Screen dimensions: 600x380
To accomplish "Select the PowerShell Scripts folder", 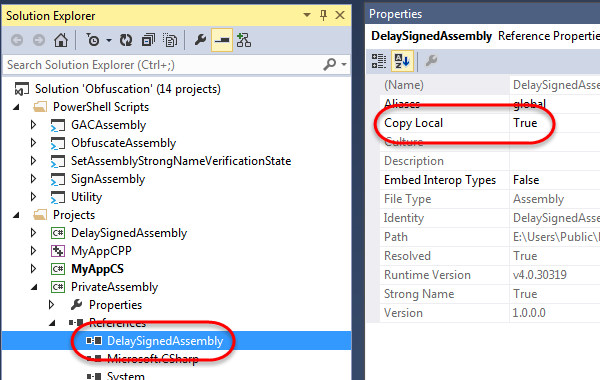I will click(x=101, y=107).
